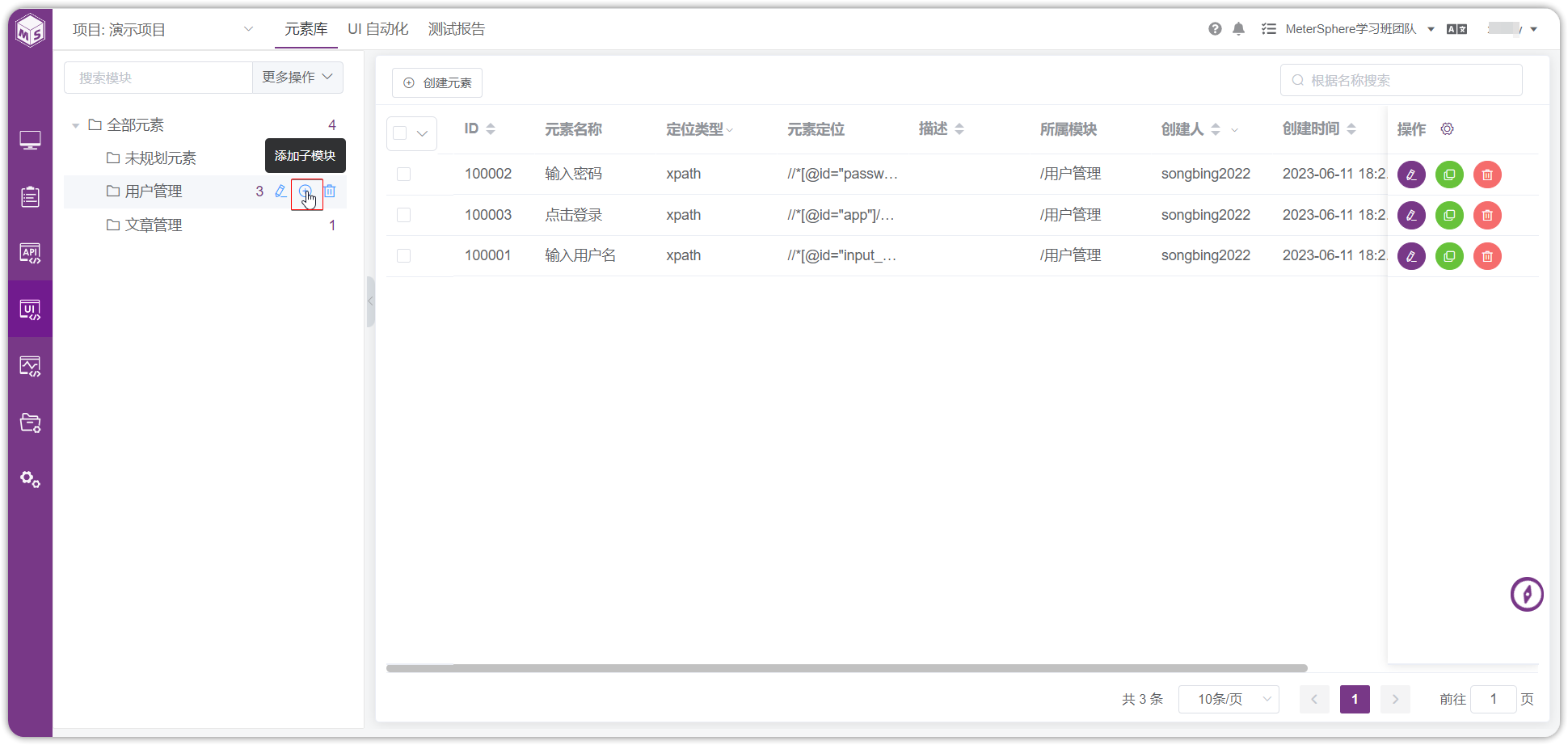Tick the checkbox for element 100001

pyautogui.click(x=404, y=256)
